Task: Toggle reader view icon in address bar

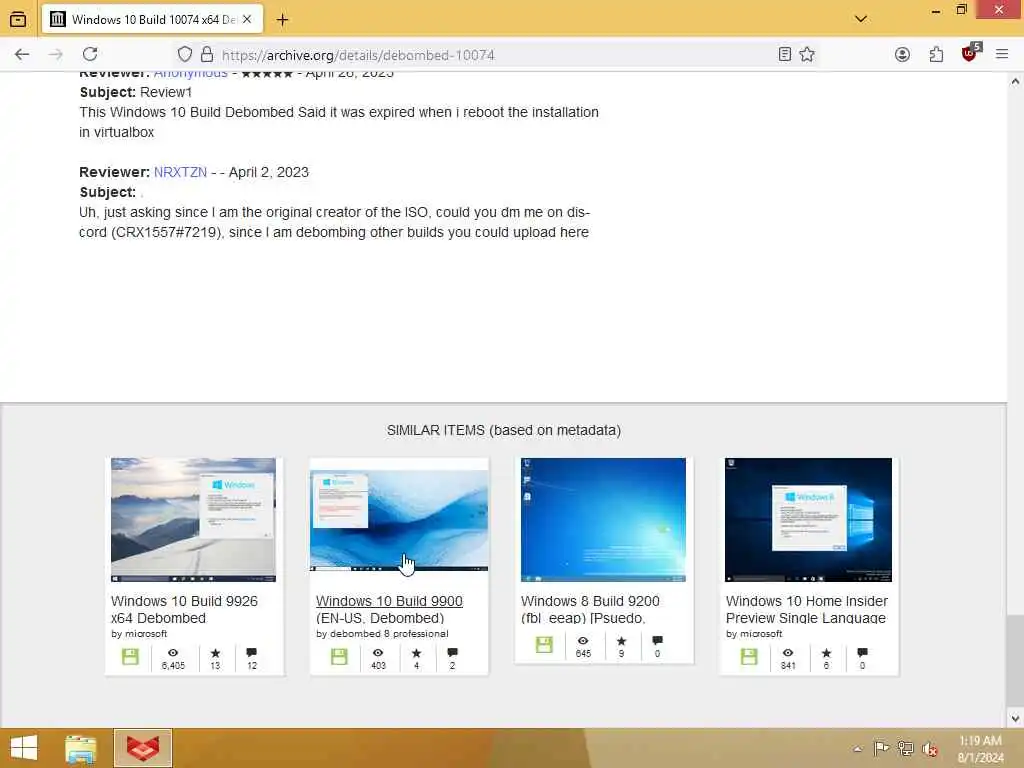Action: [785, 54]
